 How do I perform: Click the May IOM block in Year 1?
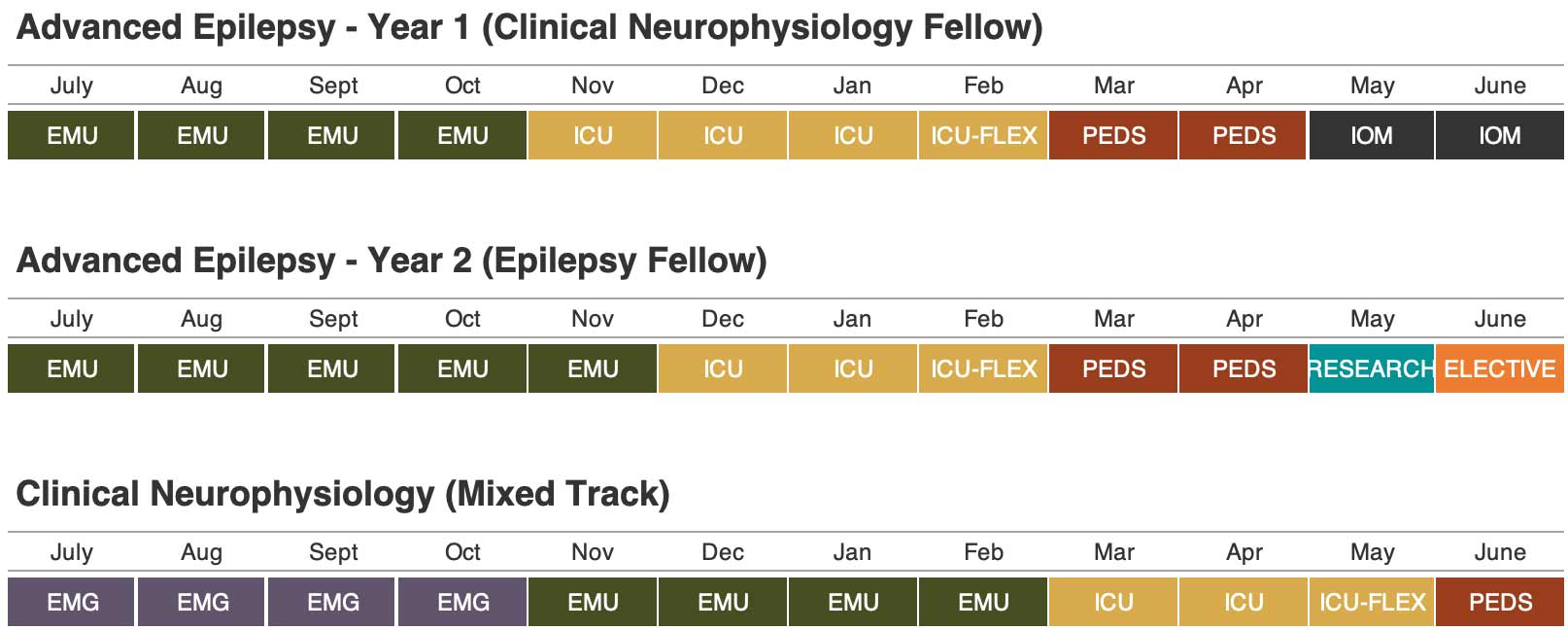(1371, 135)
